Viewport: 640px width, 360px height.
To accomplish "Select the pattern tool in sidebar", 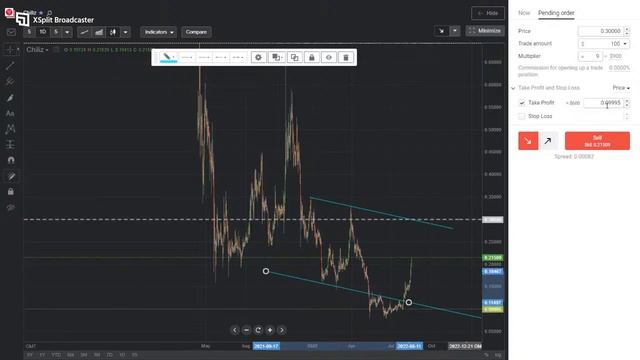I will 10,129.
